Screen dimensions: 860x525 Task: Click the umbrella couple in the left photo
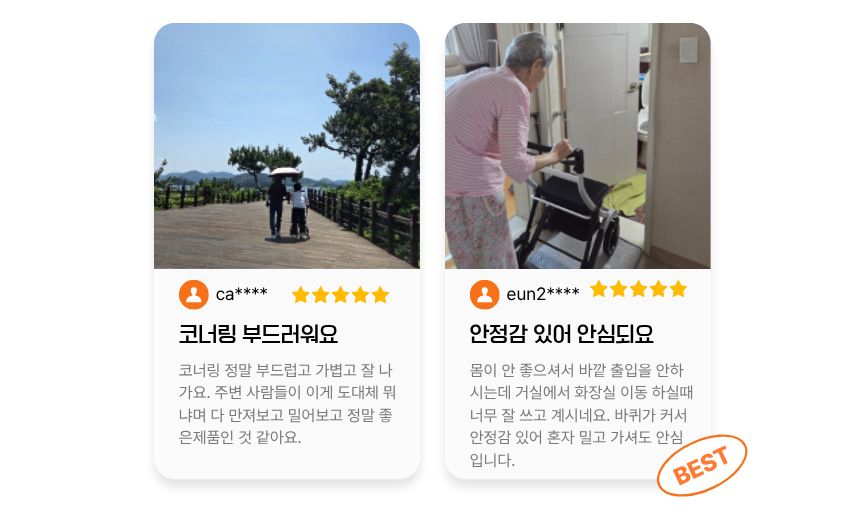288,204
